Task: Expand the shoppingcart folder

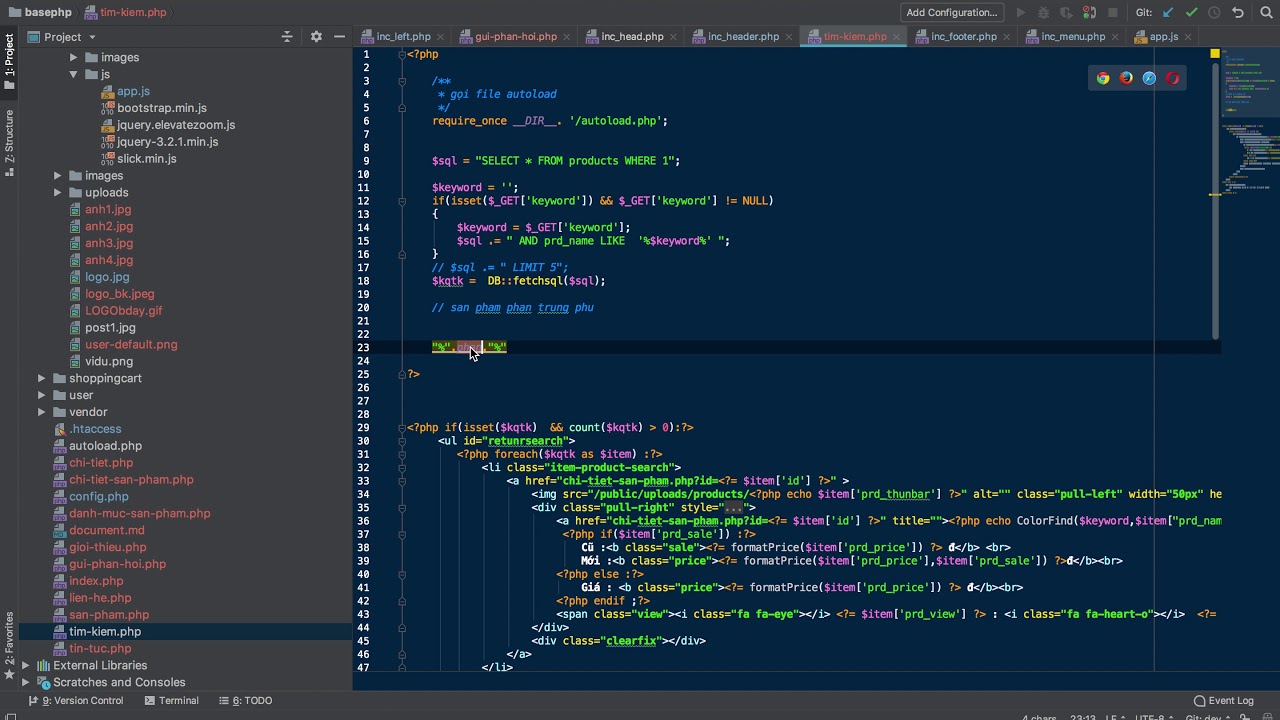Action: point(42,378)
